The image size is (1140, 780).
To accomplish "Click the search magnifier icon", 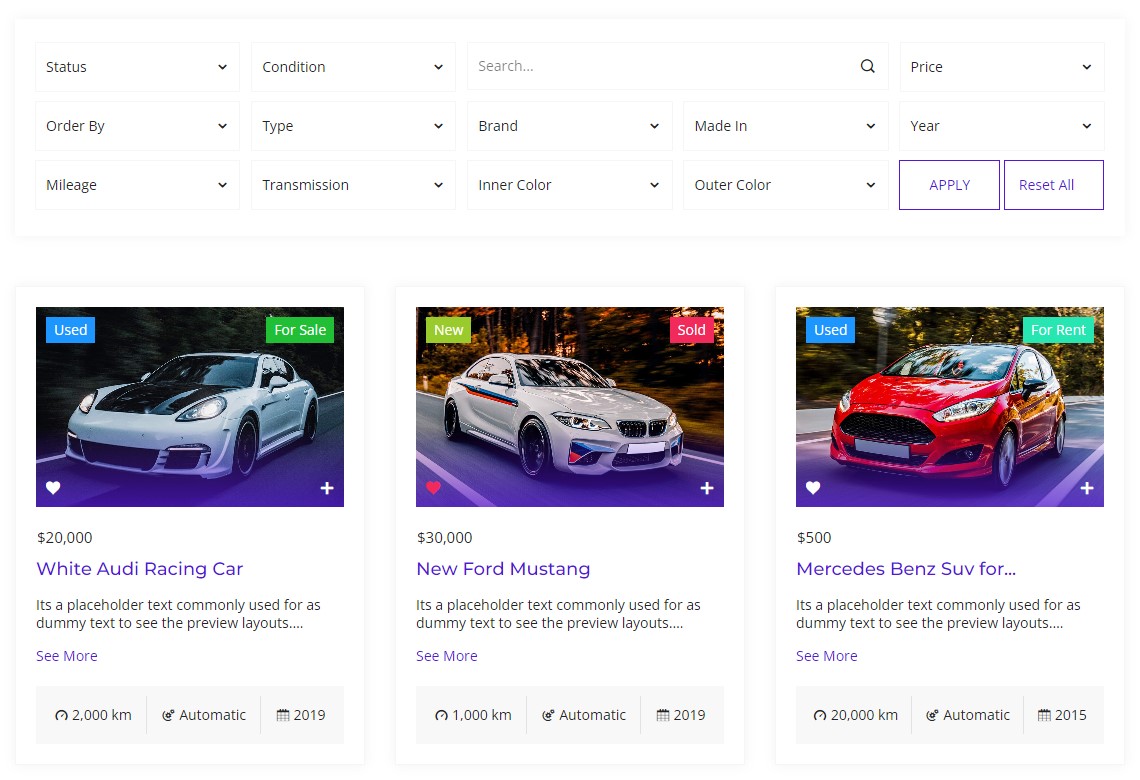I will coord(867,66).
